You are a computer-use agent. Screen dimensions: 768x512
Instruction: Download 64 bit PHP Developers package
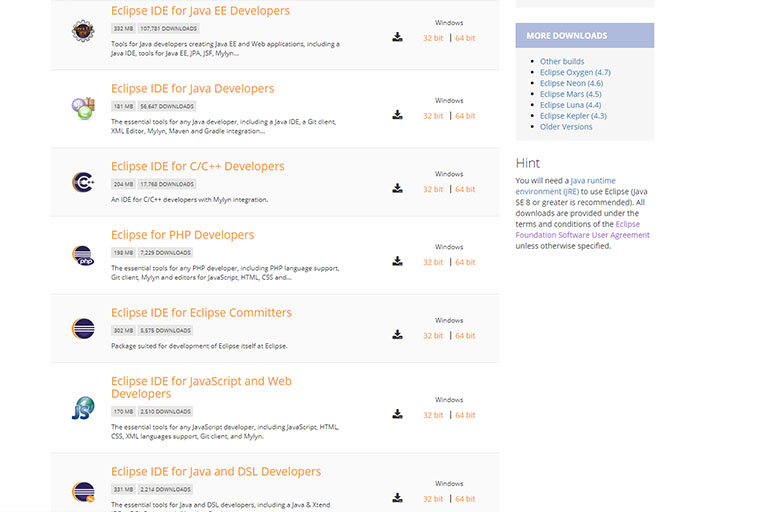pos(465,262)
